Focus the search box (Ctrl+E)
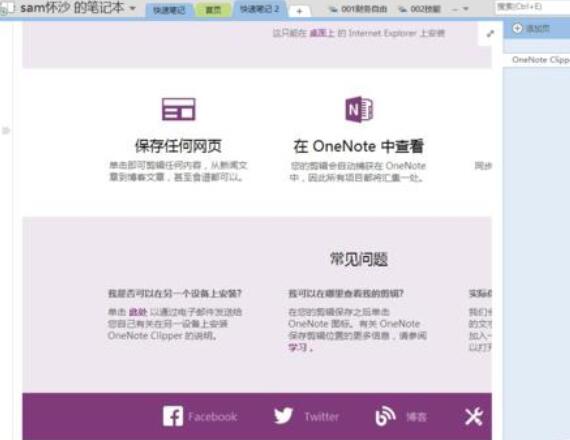The width and height of the screenshot is (570, 440). point(532,7)
